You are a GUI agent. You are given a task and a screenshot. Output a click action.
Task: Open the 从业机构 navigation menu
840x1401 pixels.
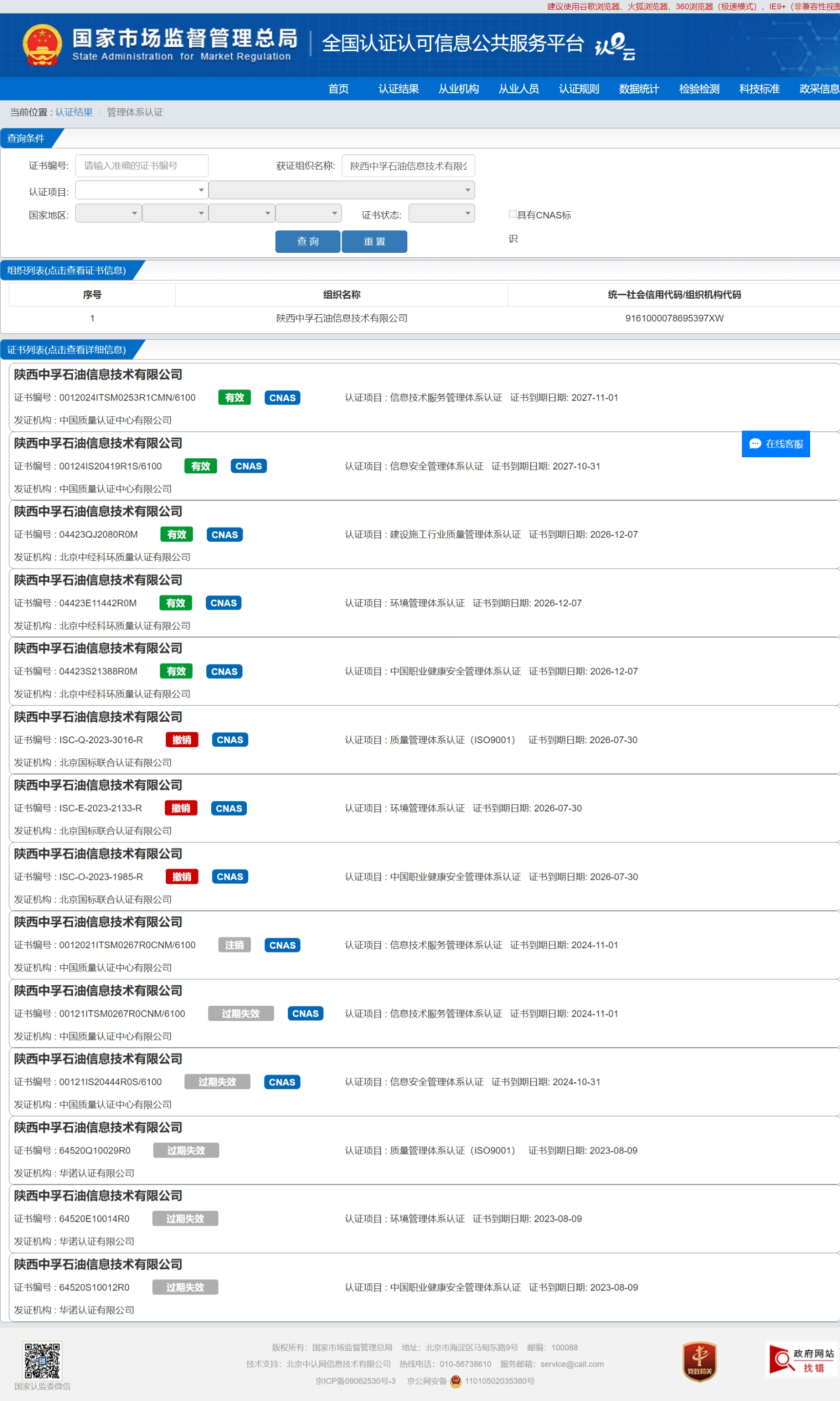[459, 89]
